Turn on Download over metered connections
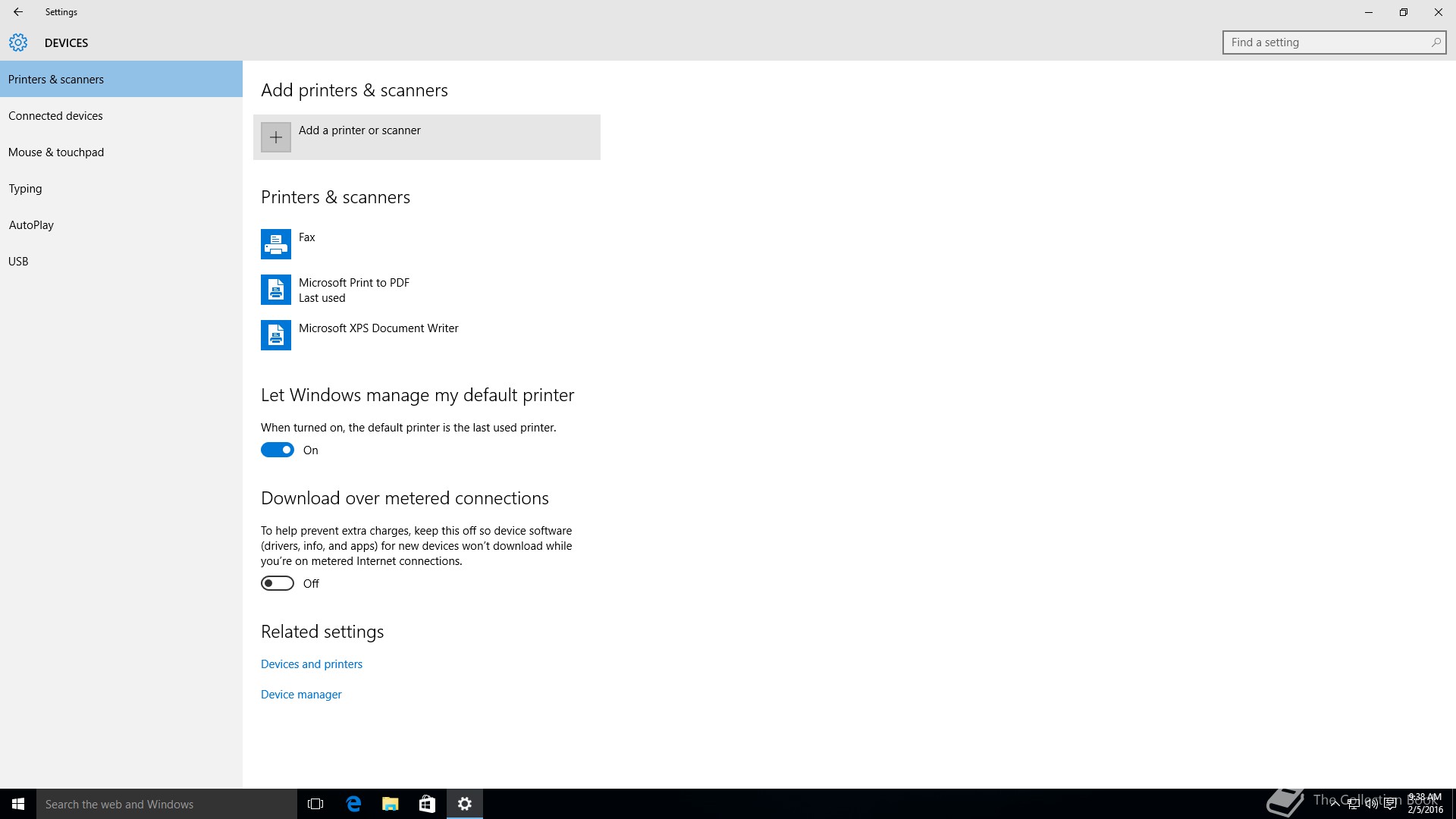1456x819 pixels. (278, 584)
